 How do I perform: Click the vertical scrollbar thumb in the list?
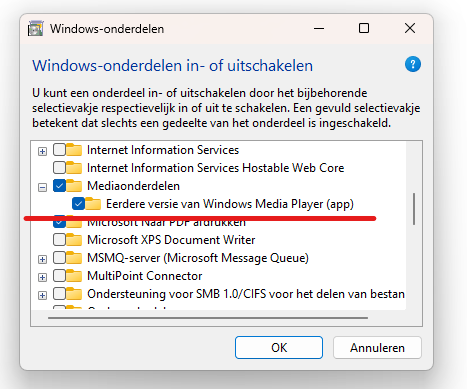[x=414, y=209]
